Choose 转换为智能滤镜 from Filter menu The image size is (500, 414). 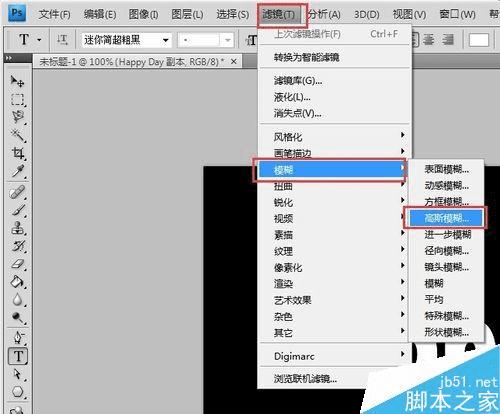coord(335,57)
